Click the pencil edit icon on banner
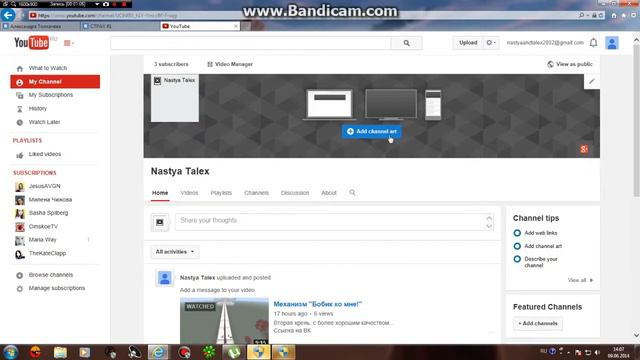Screen dimensions: 640x360 tap(591, 81)
